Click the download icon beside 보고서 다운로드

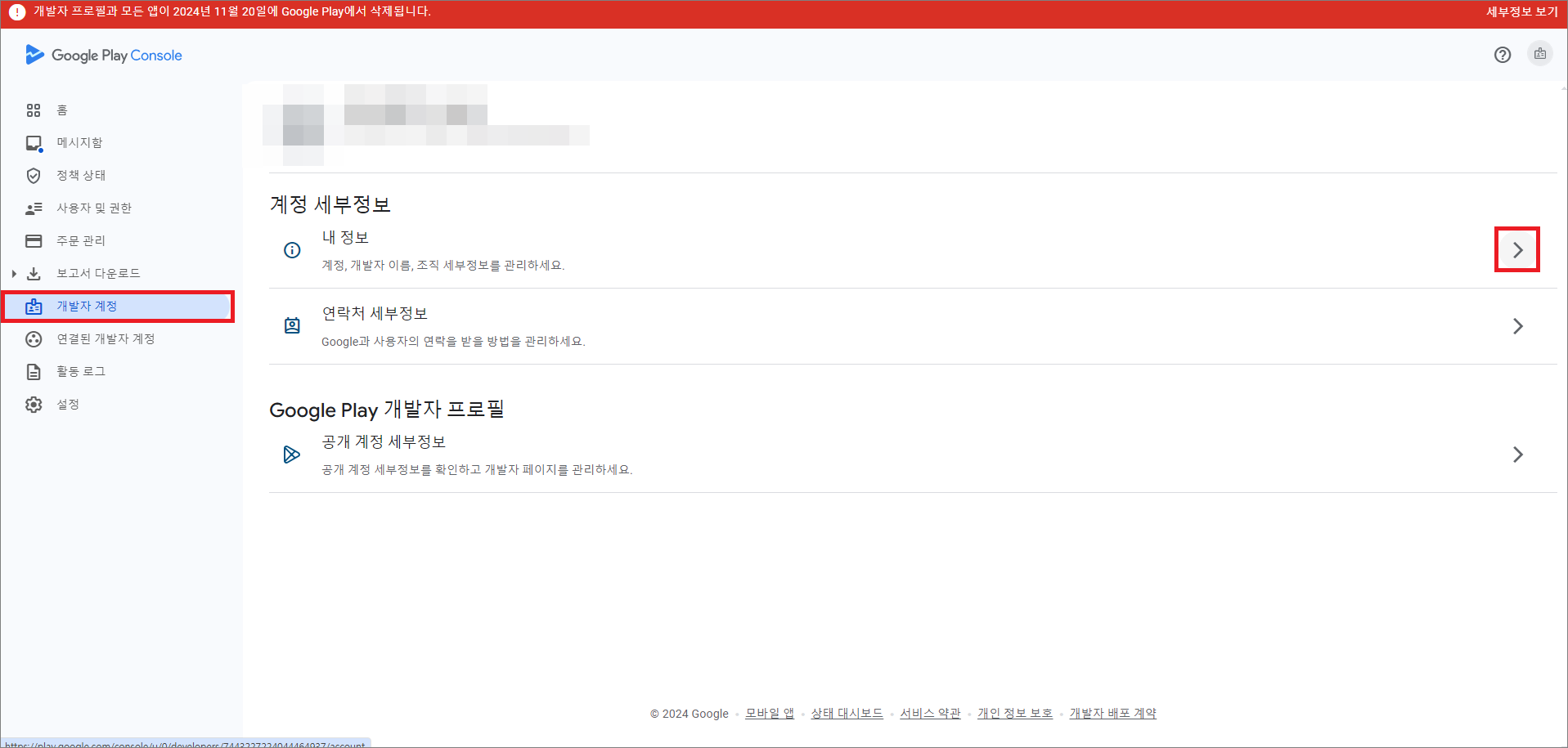click(34, 274)
